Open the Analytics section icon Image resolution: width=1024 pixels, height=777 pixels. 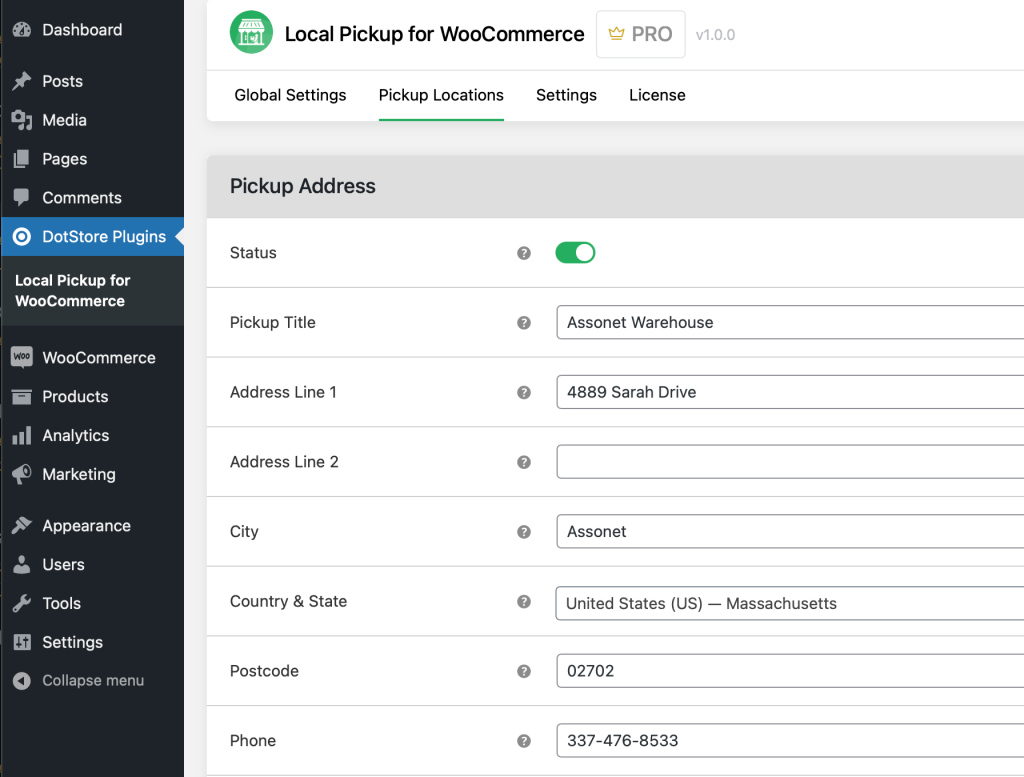(x=24, y=435)
